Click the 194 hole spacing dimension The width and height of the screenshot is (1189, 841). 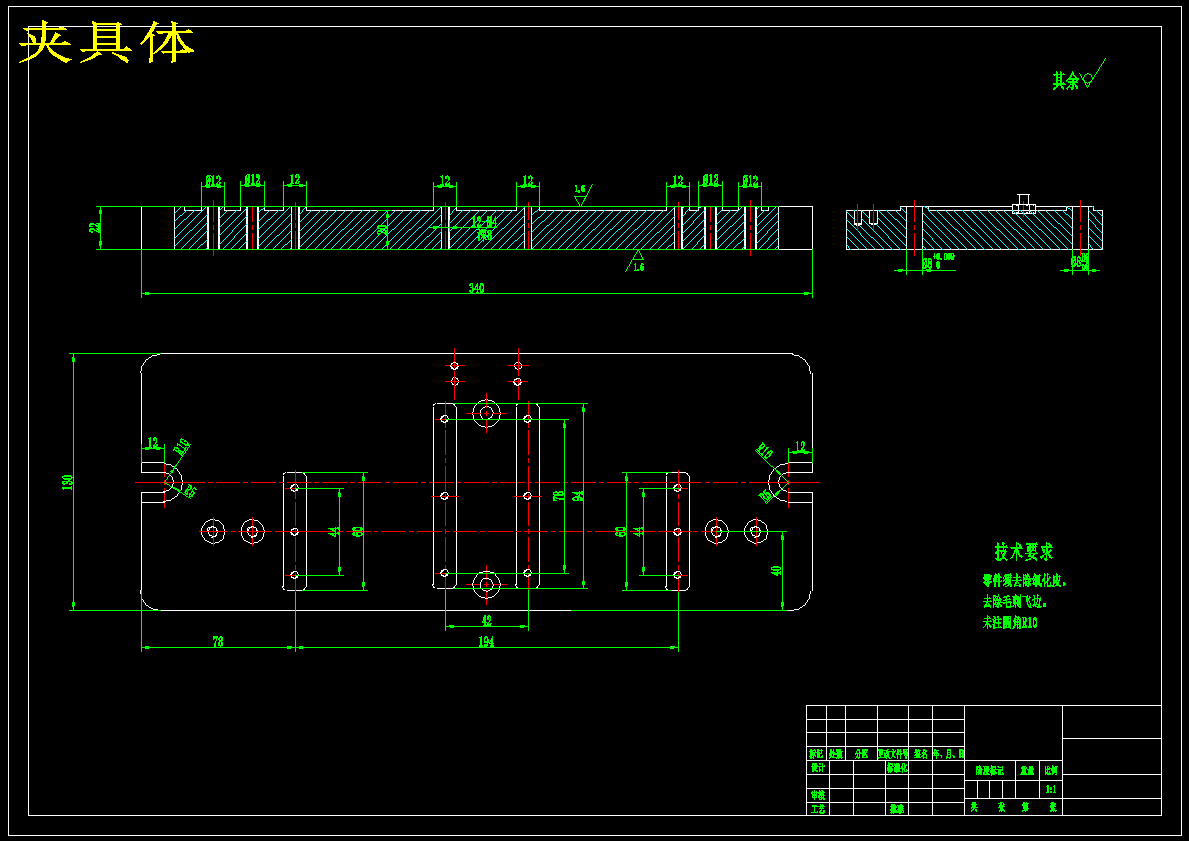486,642
